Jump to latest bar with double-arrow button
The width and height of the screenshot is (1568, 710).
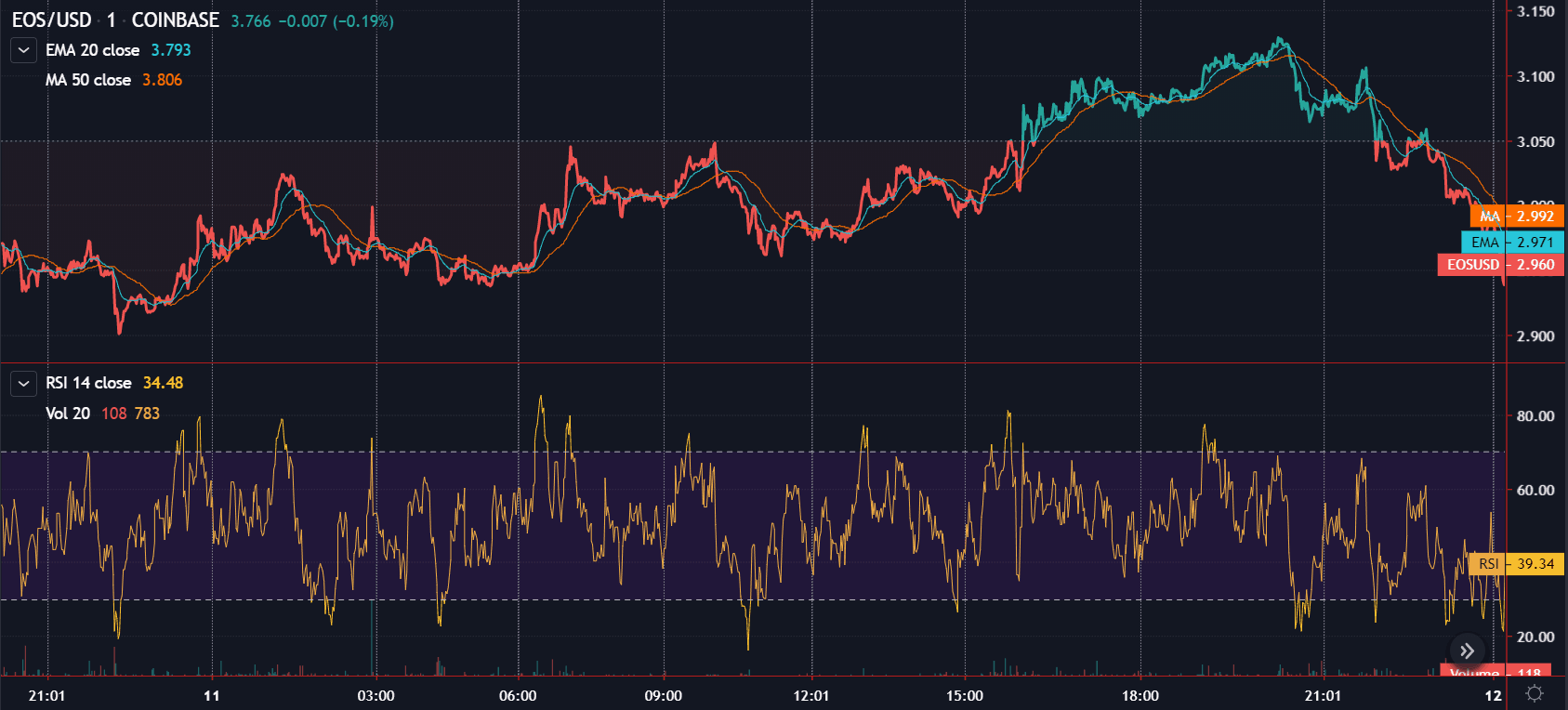(1467, 651)
